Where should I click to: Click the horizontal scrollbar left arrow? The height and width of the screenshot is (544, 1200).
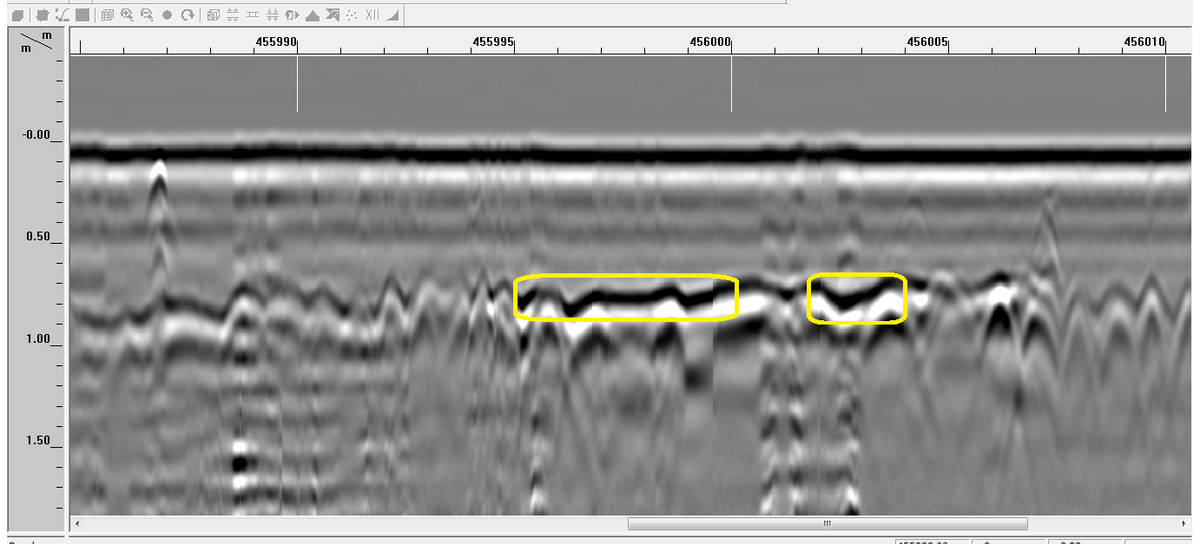[x=77, y=523]
